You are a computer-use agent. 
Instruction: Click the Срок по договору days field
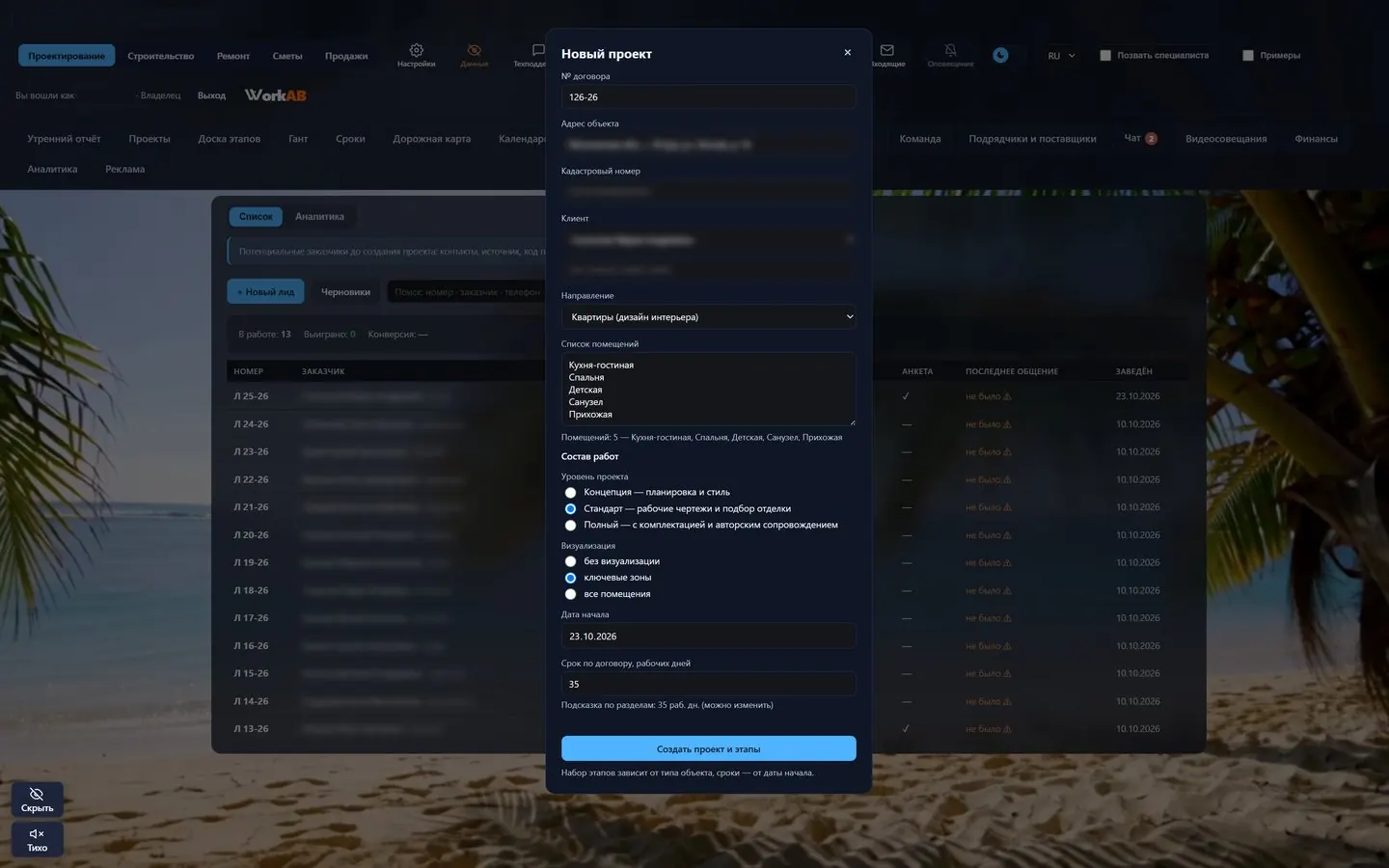coord(709,684)
